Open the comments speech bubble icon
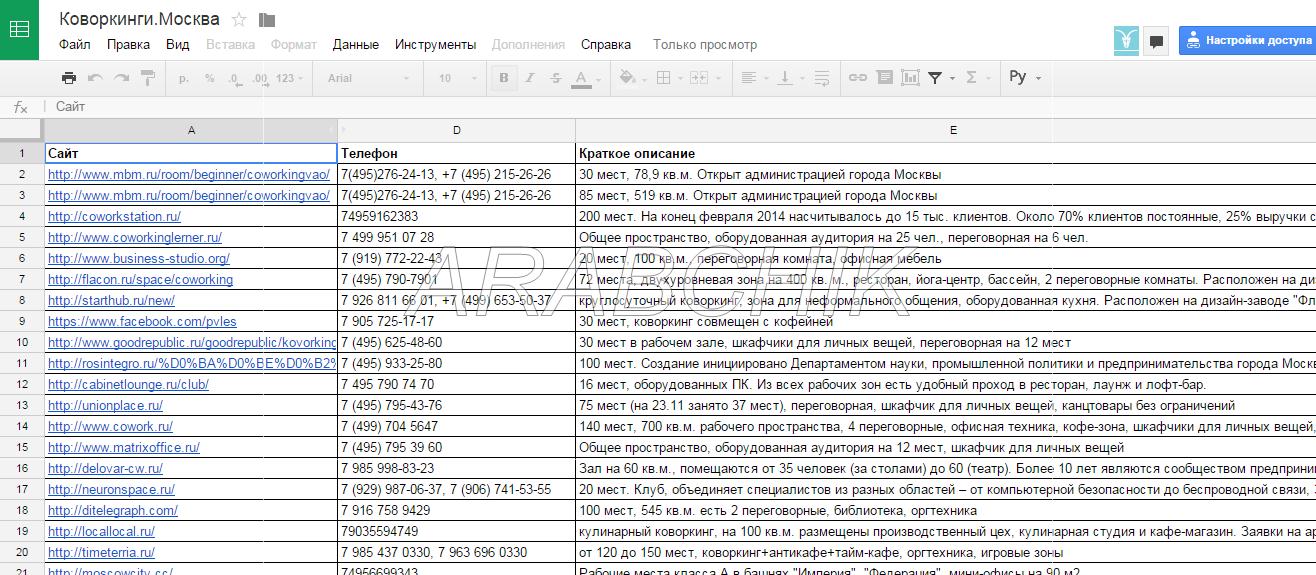This screenshot has width=1316, height=575. pos(1156,41)
